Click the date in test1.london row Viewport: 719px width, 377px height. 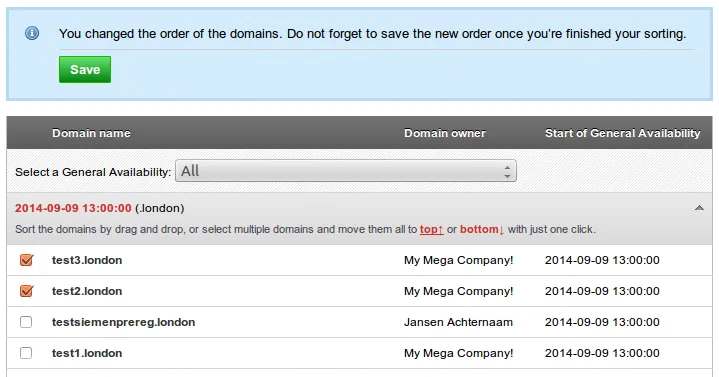pyautogui.click(x=602, y=353)
